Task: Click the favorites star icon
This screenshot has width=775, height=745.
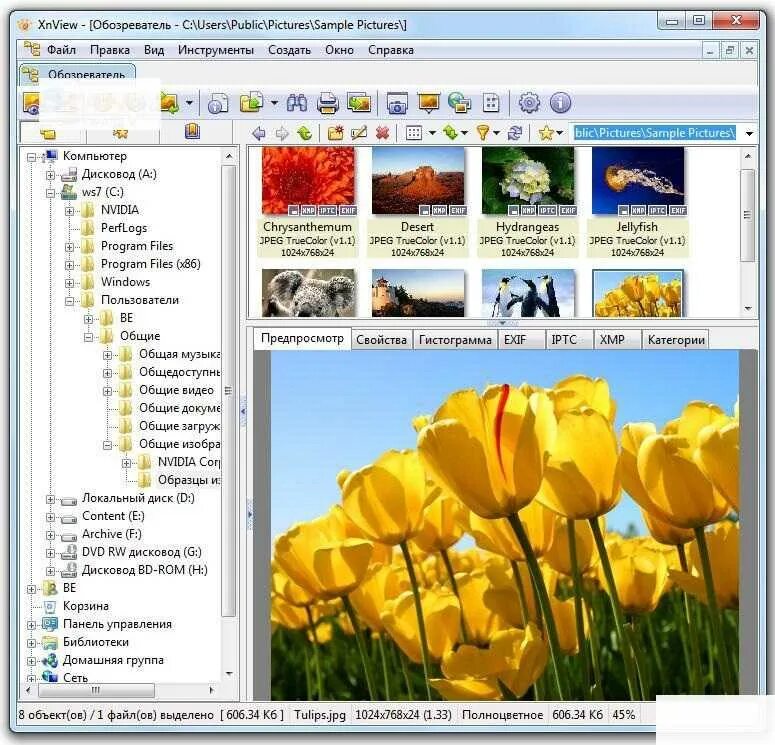Action: (546, 133)
